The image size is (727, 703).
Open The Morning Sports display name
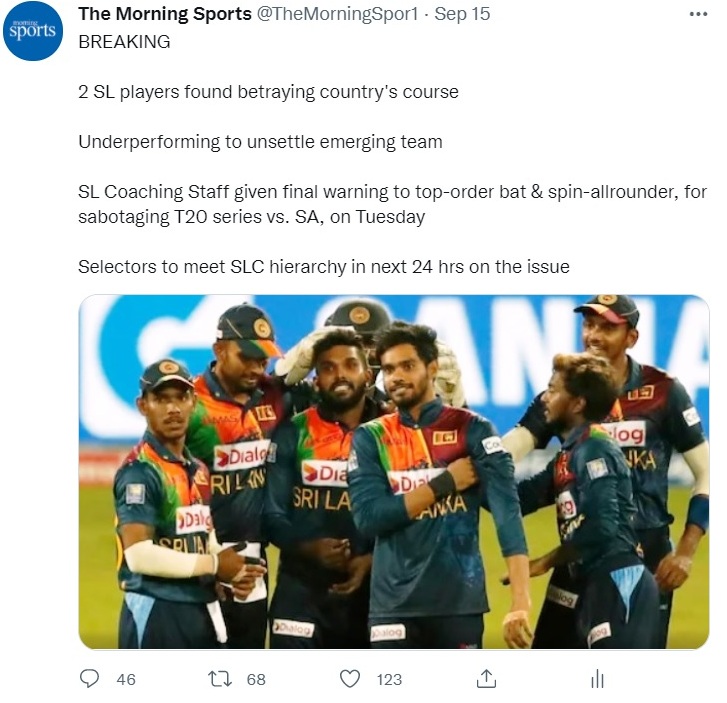coord(165,14)
